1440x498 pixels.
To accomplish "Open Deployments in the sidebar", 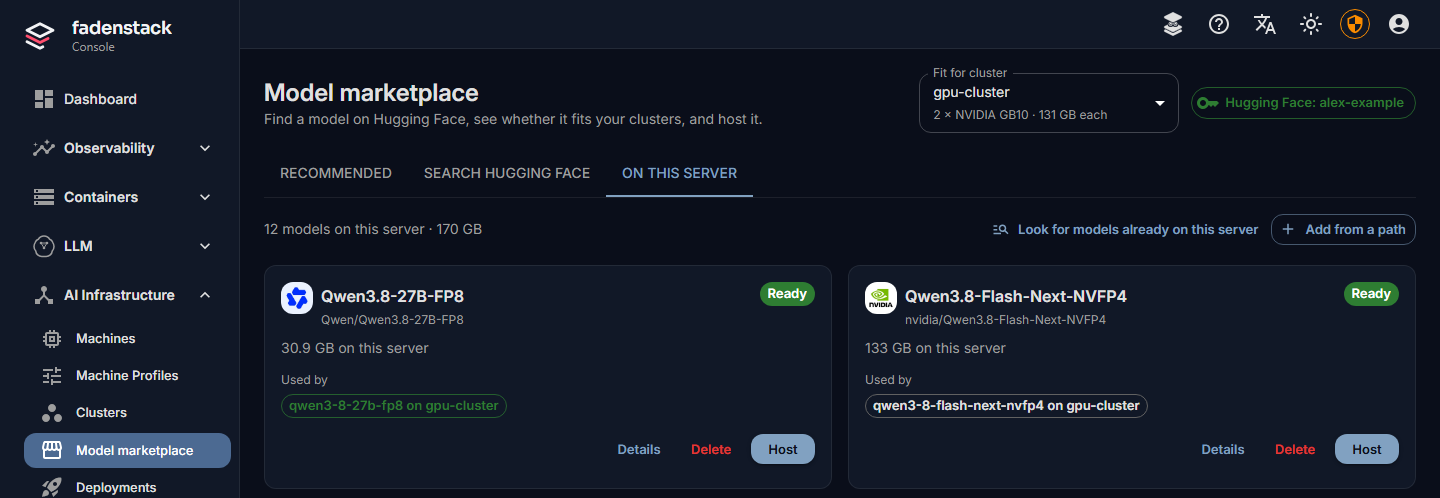I will click(127, 487).
